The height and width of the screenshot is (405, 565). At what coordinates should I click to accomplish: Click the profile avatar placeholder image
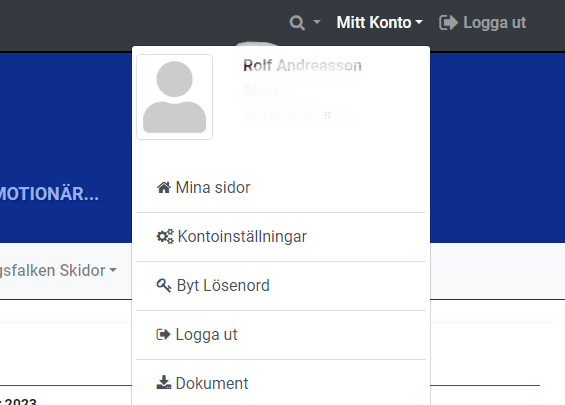click(x=174, y=97)
